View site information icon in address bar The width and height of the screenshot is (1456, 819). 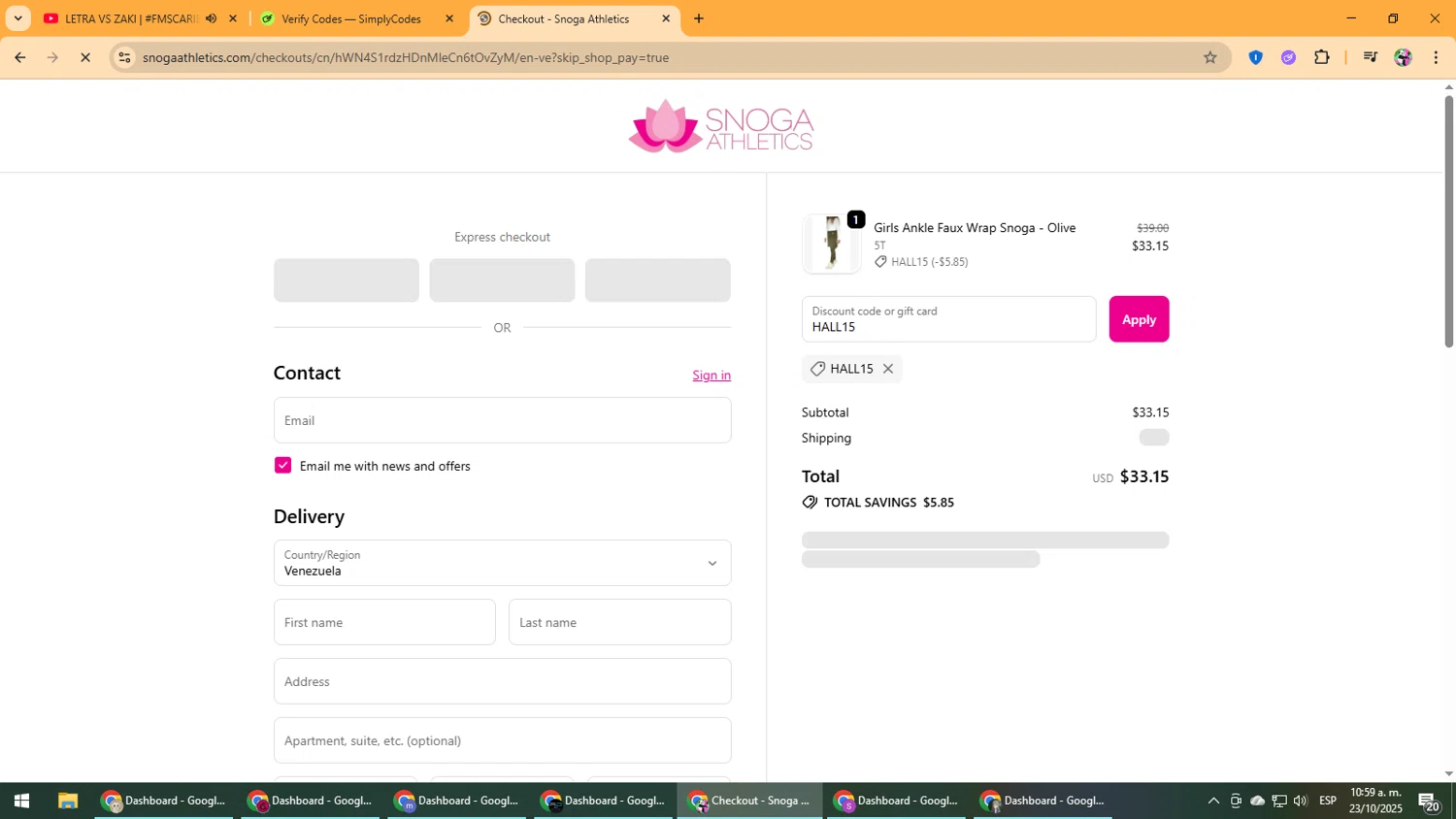point(124,57)
